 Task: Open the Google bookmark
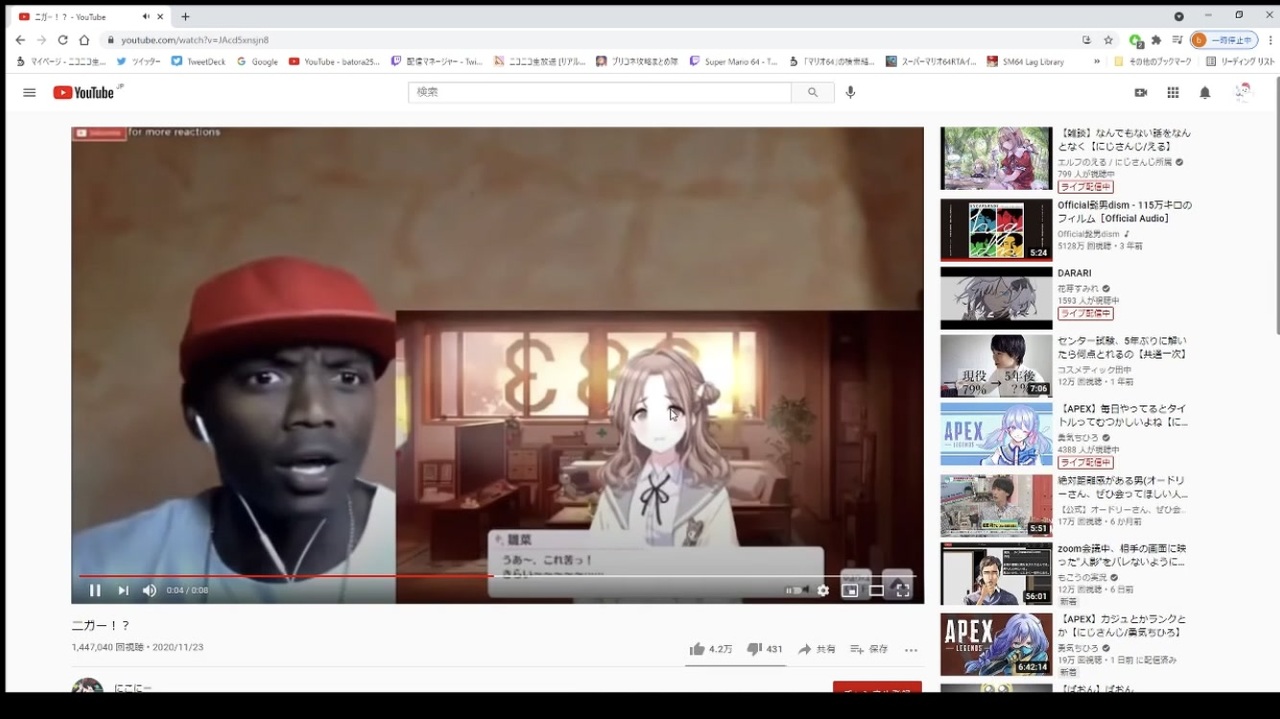pyautogui.click(x=257, y=61)
